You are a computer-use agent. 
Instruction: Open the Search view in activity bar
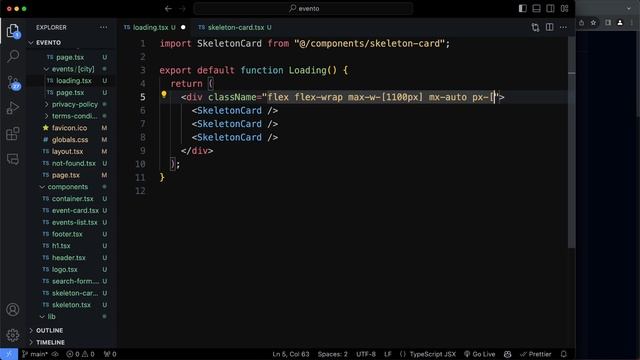[x=13, y=56]
